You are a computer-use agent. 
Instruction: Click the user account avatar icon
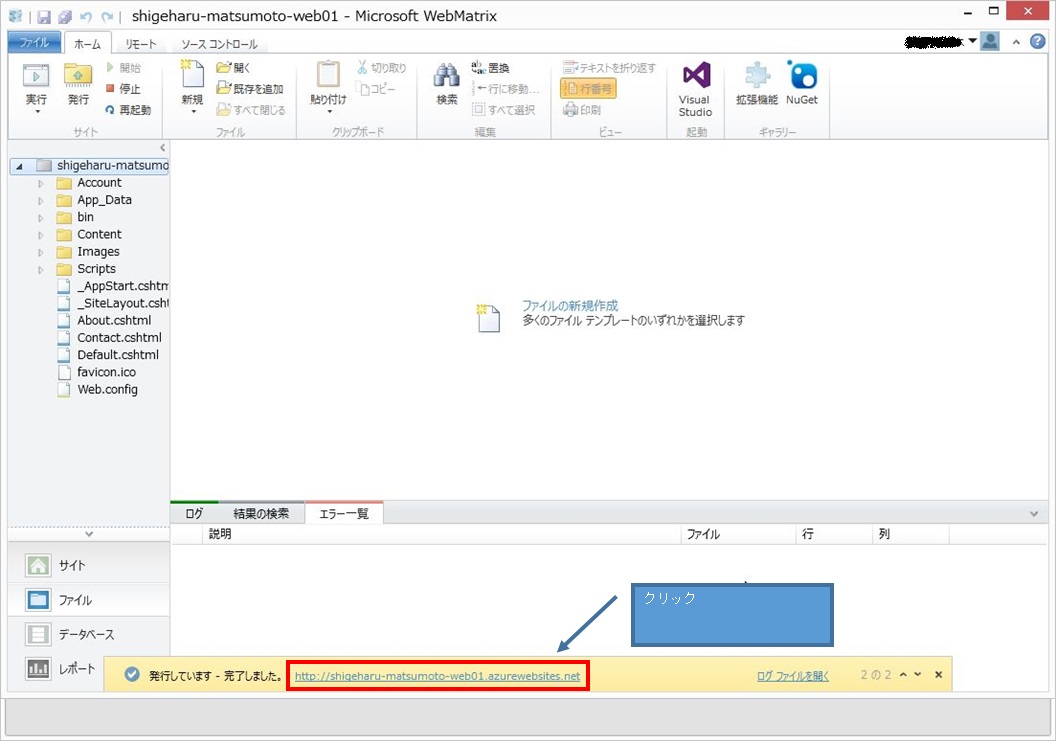pos(990,42)
